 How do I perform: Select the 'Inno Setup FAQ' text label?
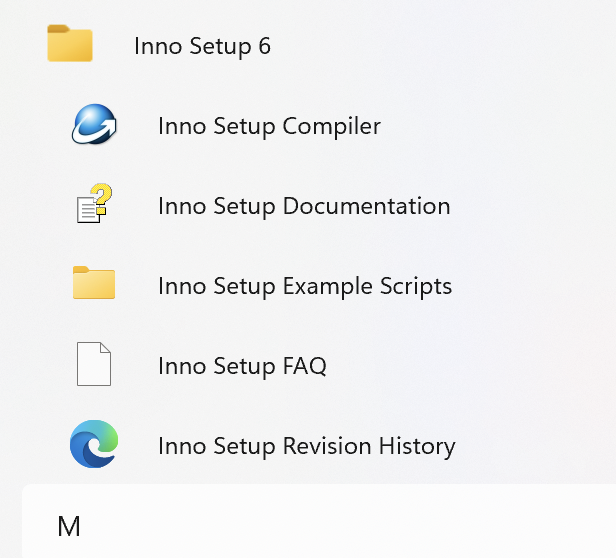point(242,367)
